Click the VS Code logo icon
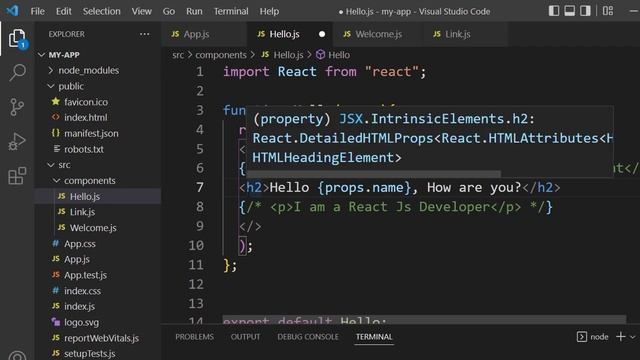This screenshot has width=640, height=360. pos(12,11)
